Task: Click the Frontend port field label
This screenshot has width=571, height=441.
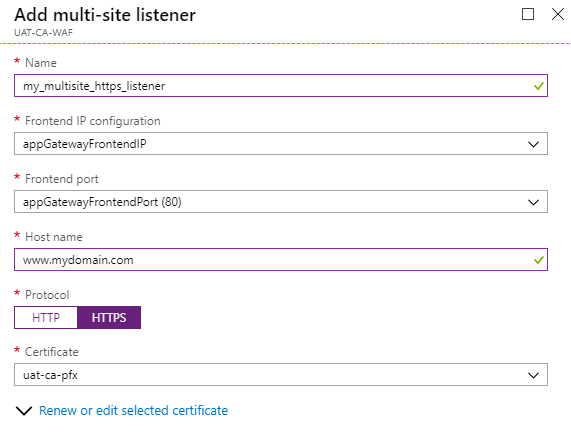Action: (x=62, y=179)
